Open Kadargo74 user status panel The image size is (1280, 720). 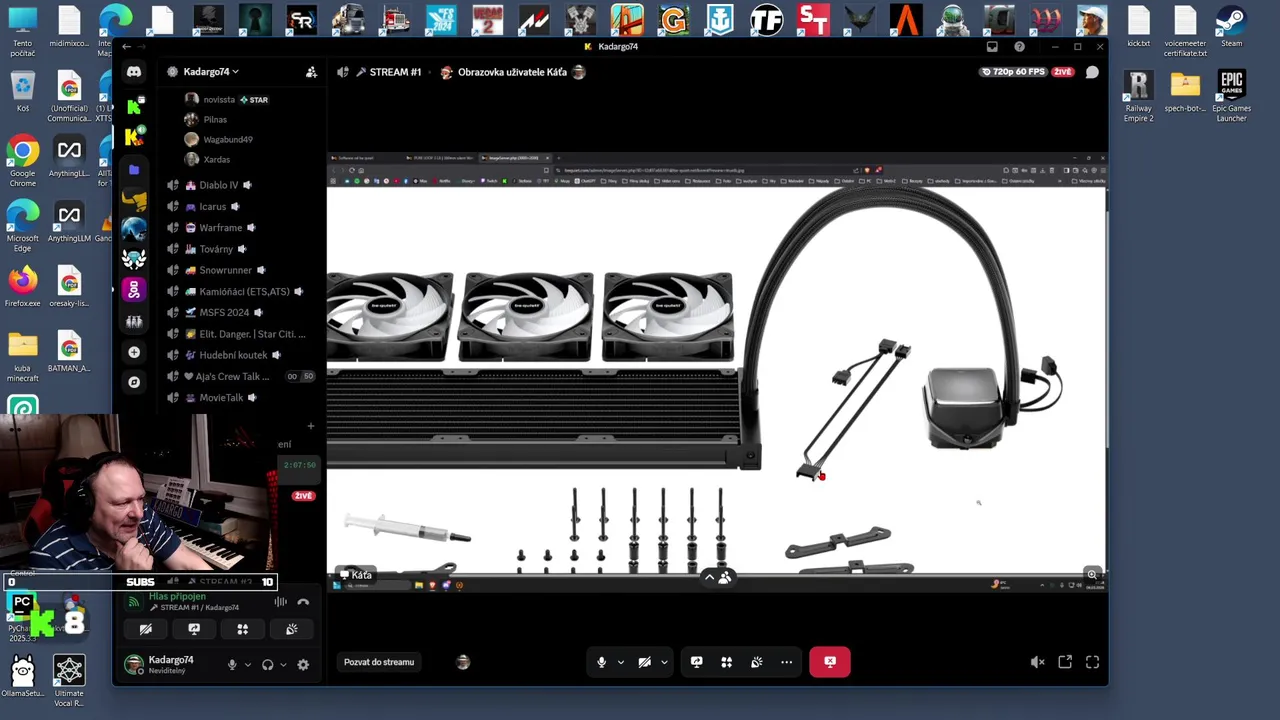click(x=170, y=664)
